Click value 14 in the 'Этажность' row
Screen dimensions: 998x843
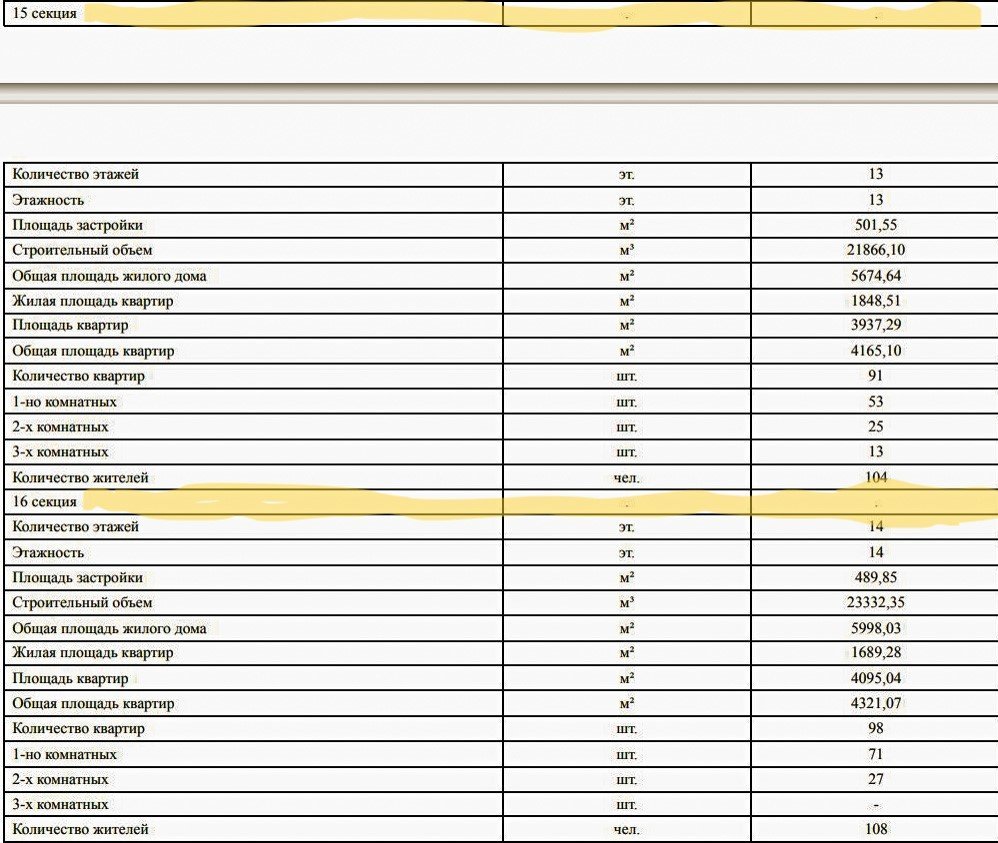[x=876, y=552]
